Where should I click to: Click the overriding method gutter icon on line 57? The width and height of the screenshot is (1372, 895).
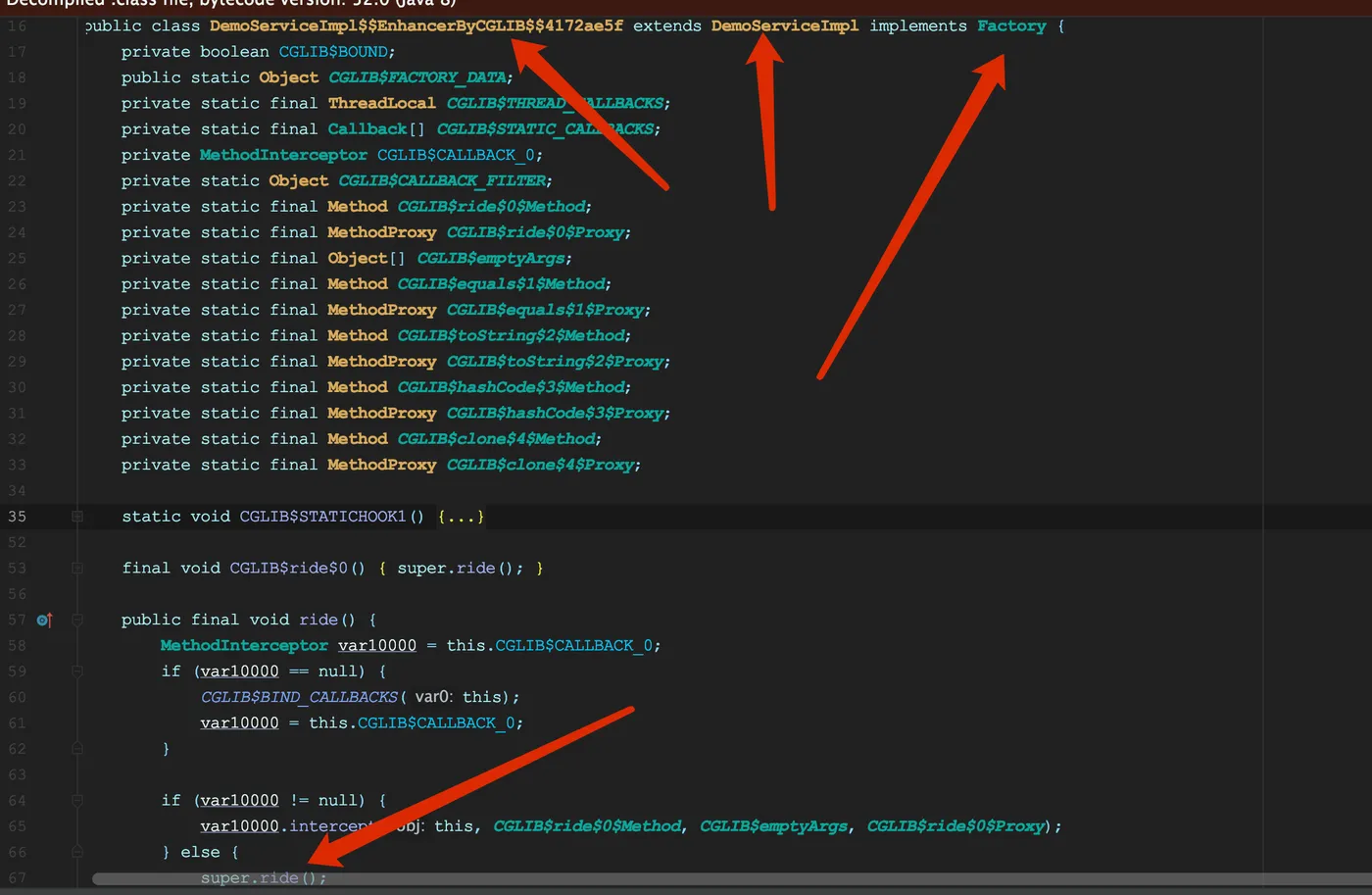click(44, 620)
